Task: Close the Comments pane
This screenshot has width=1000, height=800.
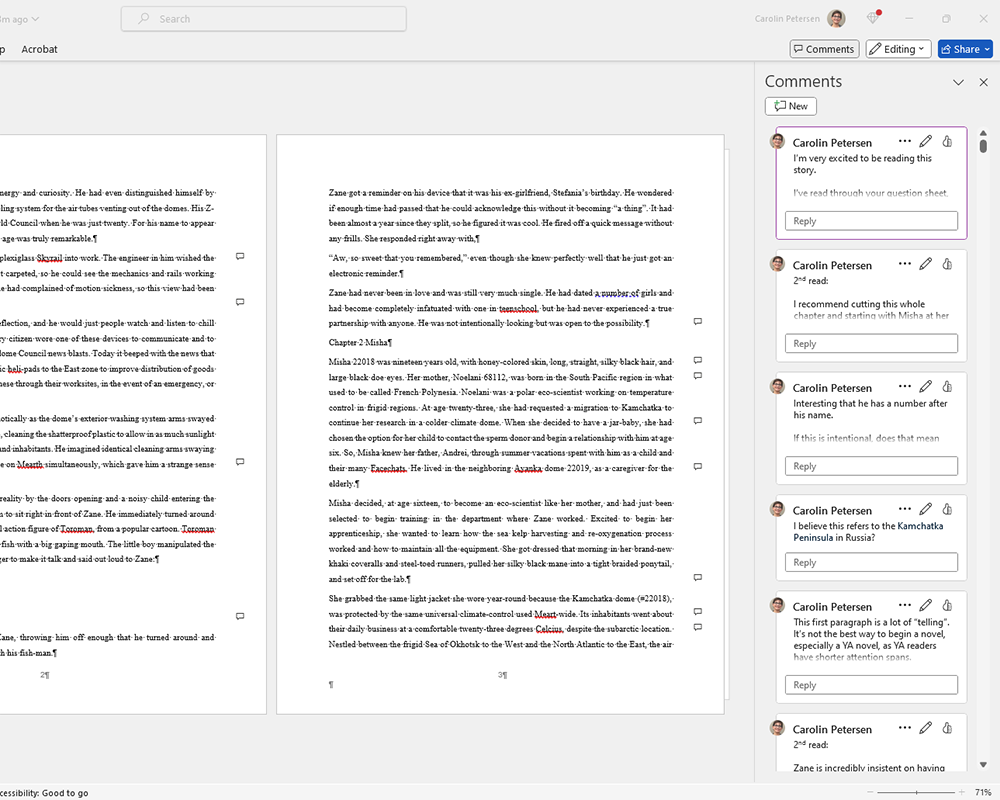Action: (983, 82)
